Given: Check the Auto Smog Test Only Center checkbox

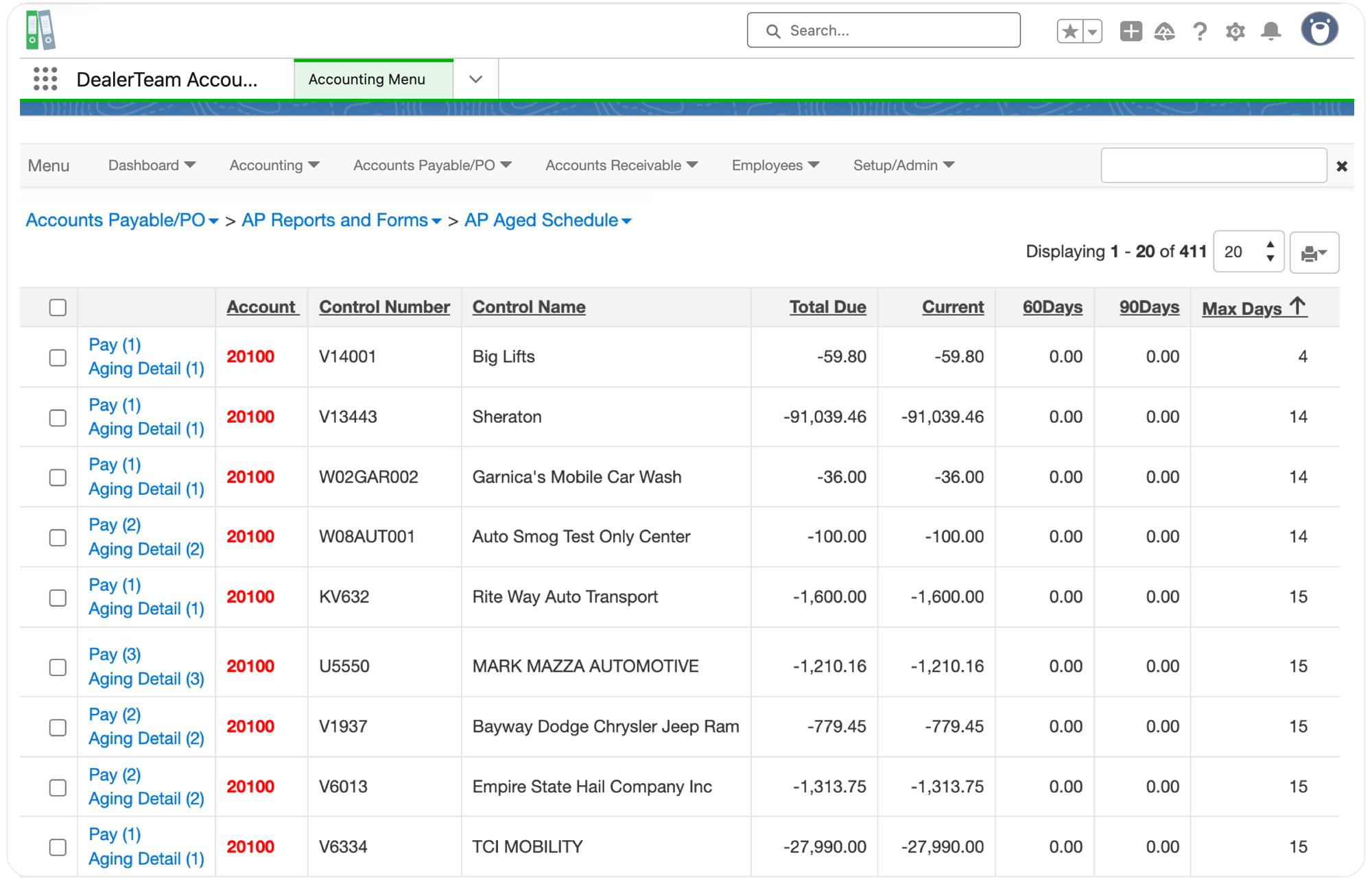Looking at the screenshot, I should click(58, 537).
